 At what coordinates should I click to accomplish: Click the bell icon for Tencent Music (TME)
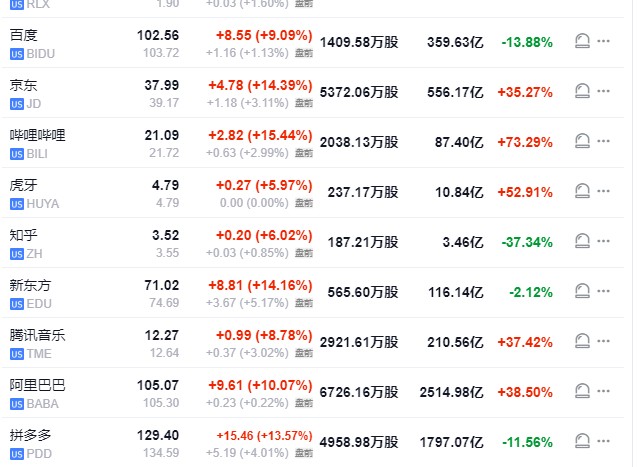coord(582,341)
